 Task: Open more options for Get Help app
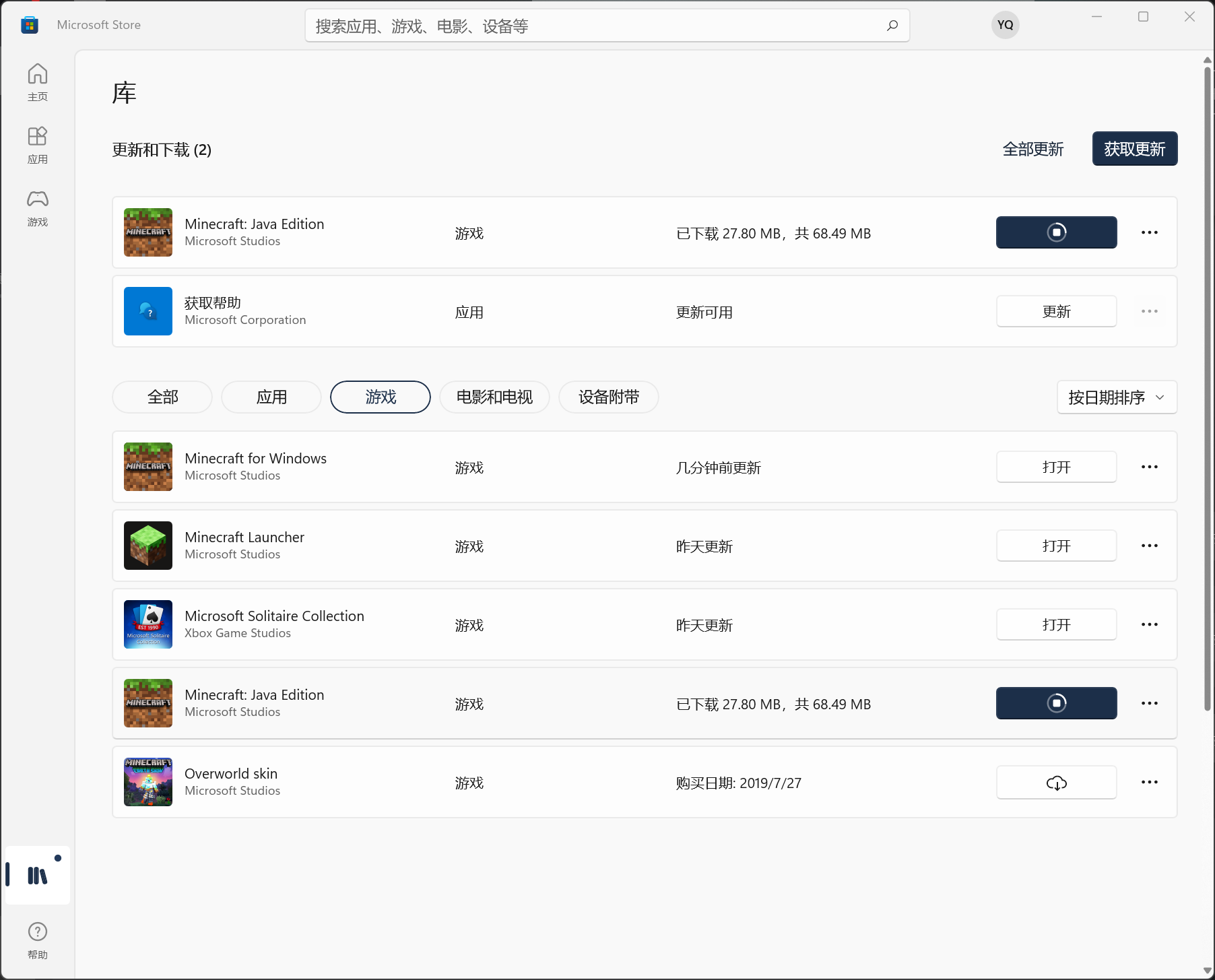tap(1150, 311)
